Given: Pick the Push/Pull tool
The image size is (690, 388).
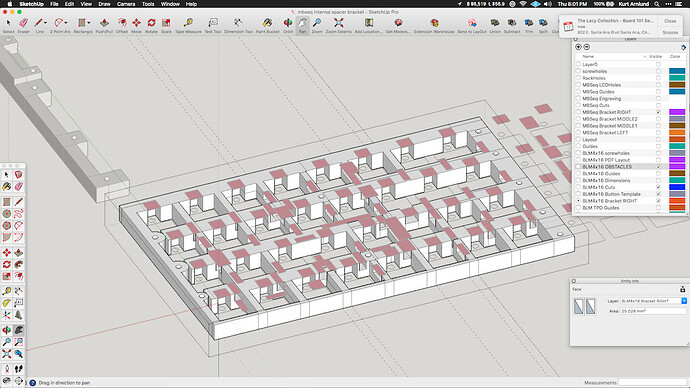Looking at the screenshot, I should (104, 26).
